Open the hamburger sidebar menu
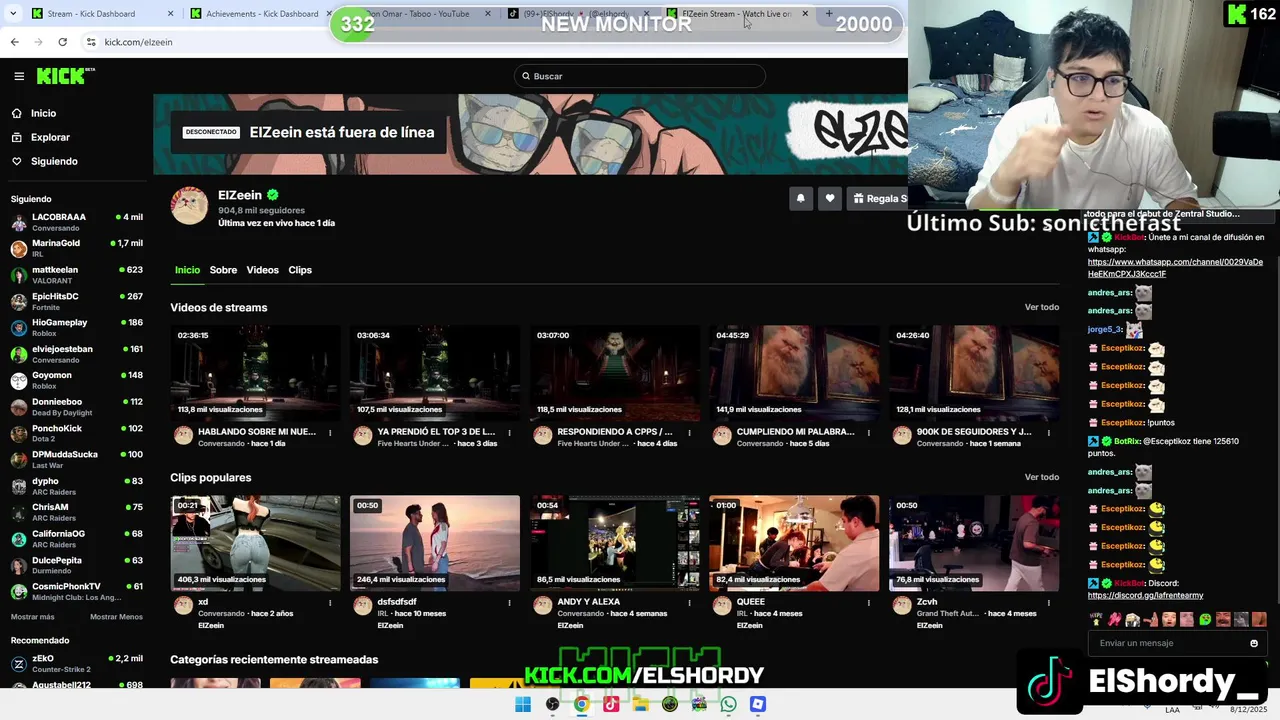1280x720 pixels. 19,76
